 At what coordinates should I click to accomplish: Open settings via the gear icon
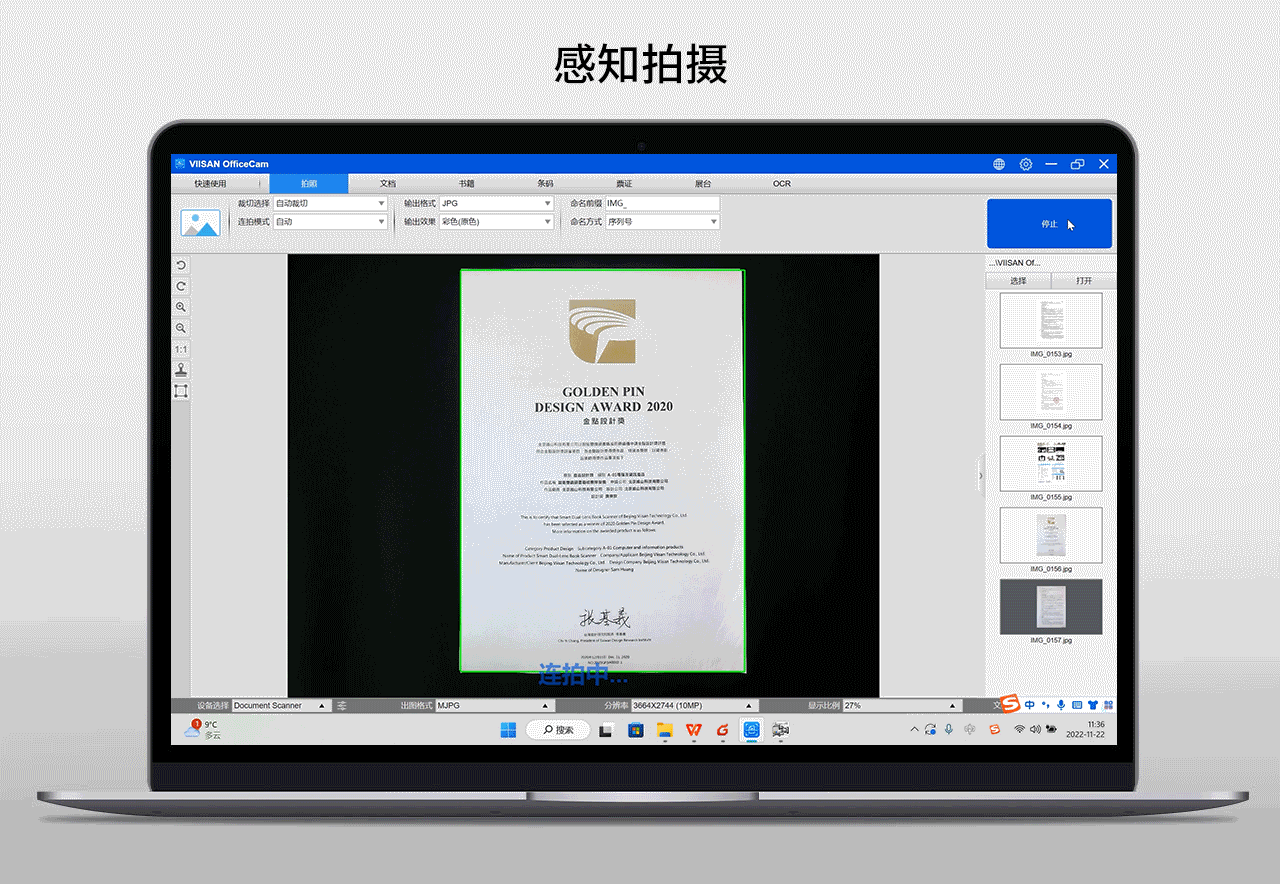(1025, 164)
